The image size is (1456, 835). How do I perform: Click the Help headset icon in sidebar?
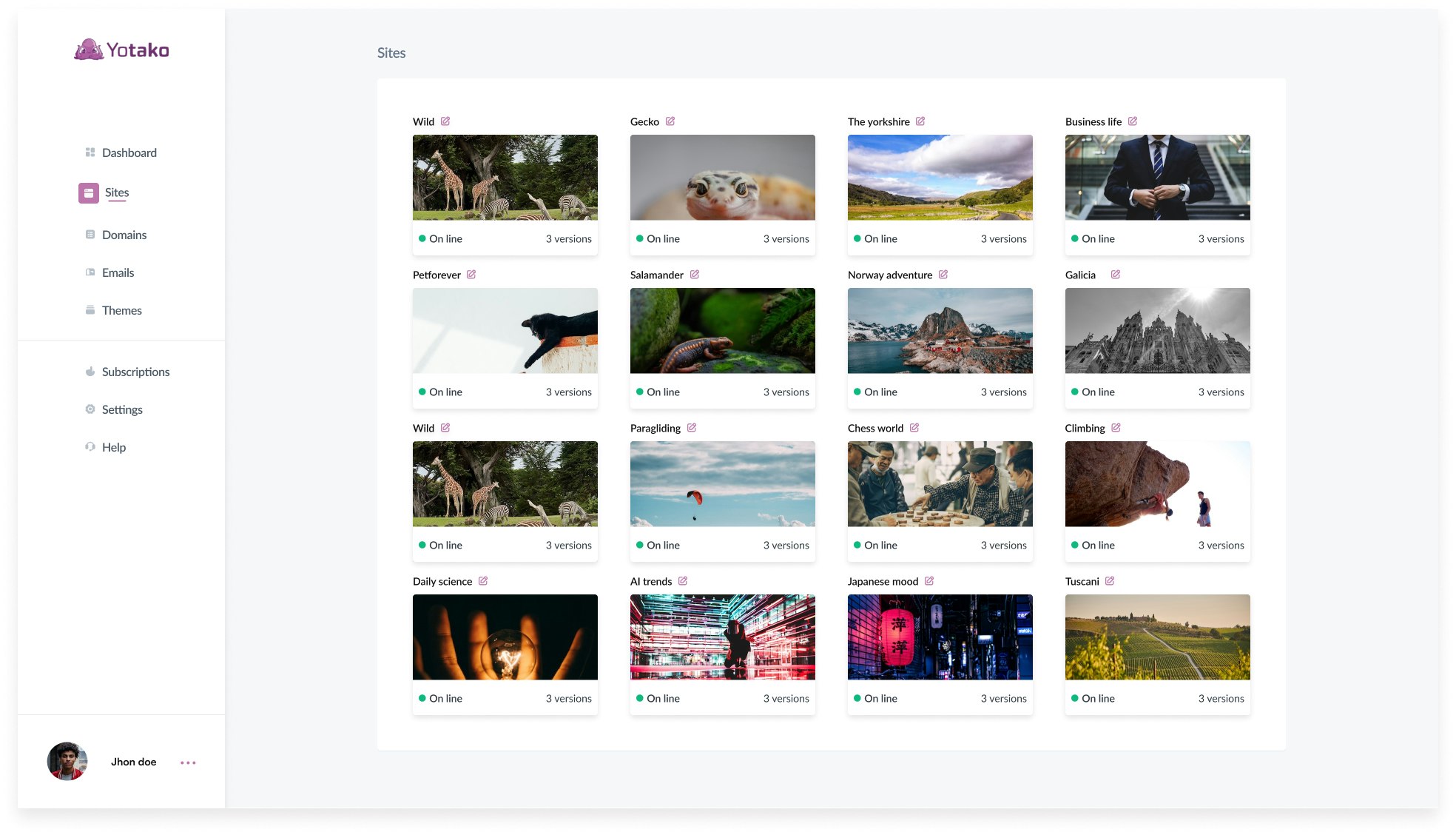pyautogui.click(x=90, y=447)
